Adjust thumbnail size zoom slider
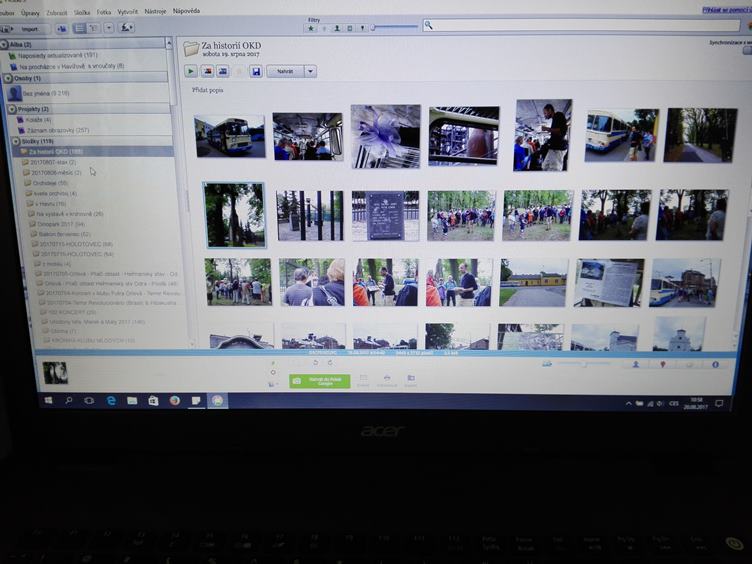This screenshot has width=752, height=564. [584, 364]
